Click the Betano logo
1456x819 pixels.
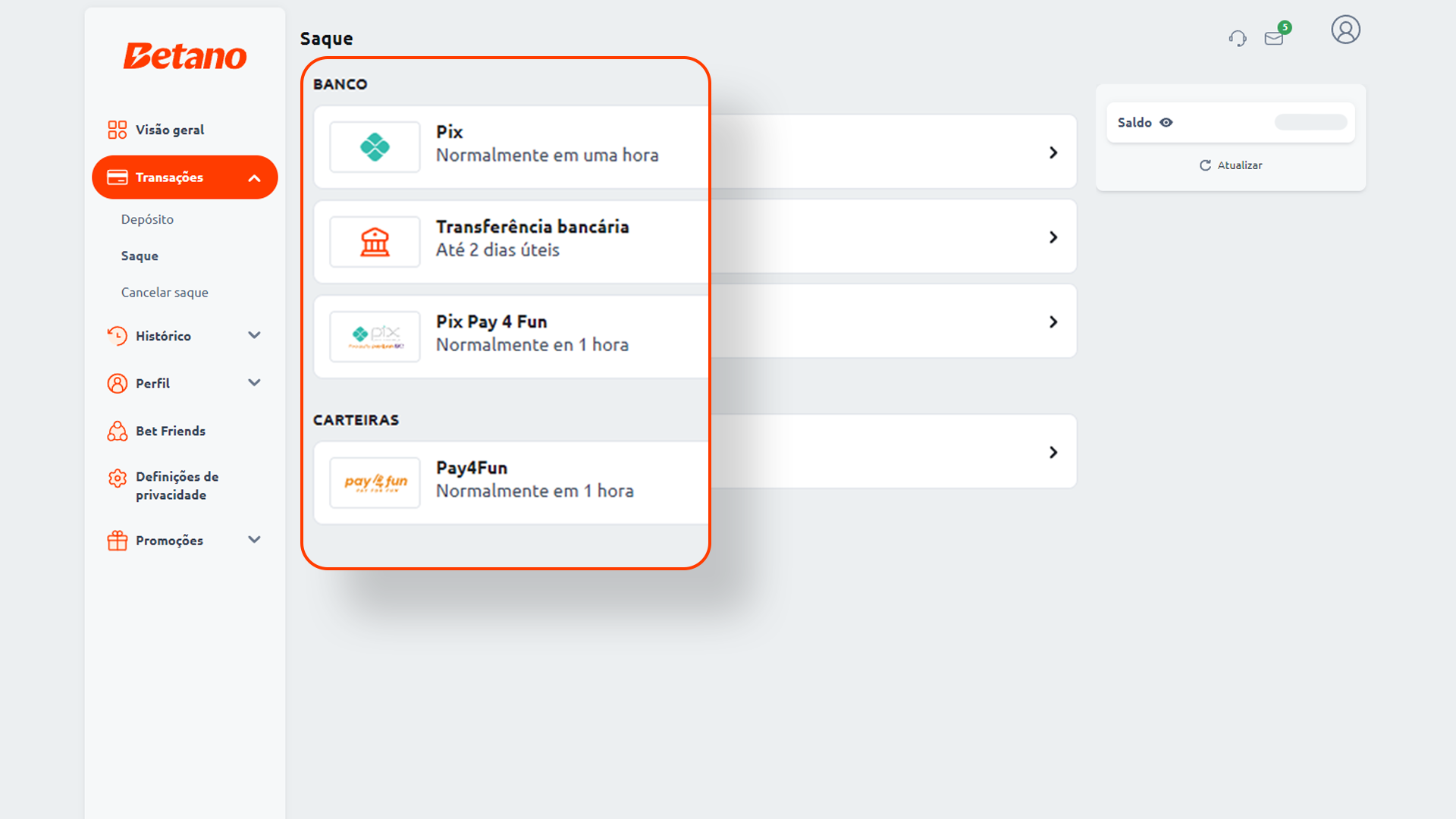[185, 56]
